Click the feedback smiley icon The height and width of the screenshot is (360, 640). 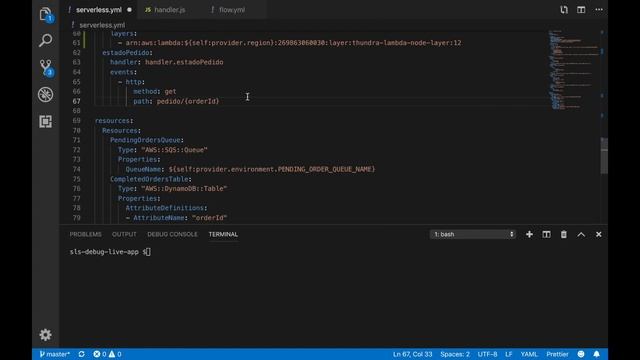coord(581,354)
